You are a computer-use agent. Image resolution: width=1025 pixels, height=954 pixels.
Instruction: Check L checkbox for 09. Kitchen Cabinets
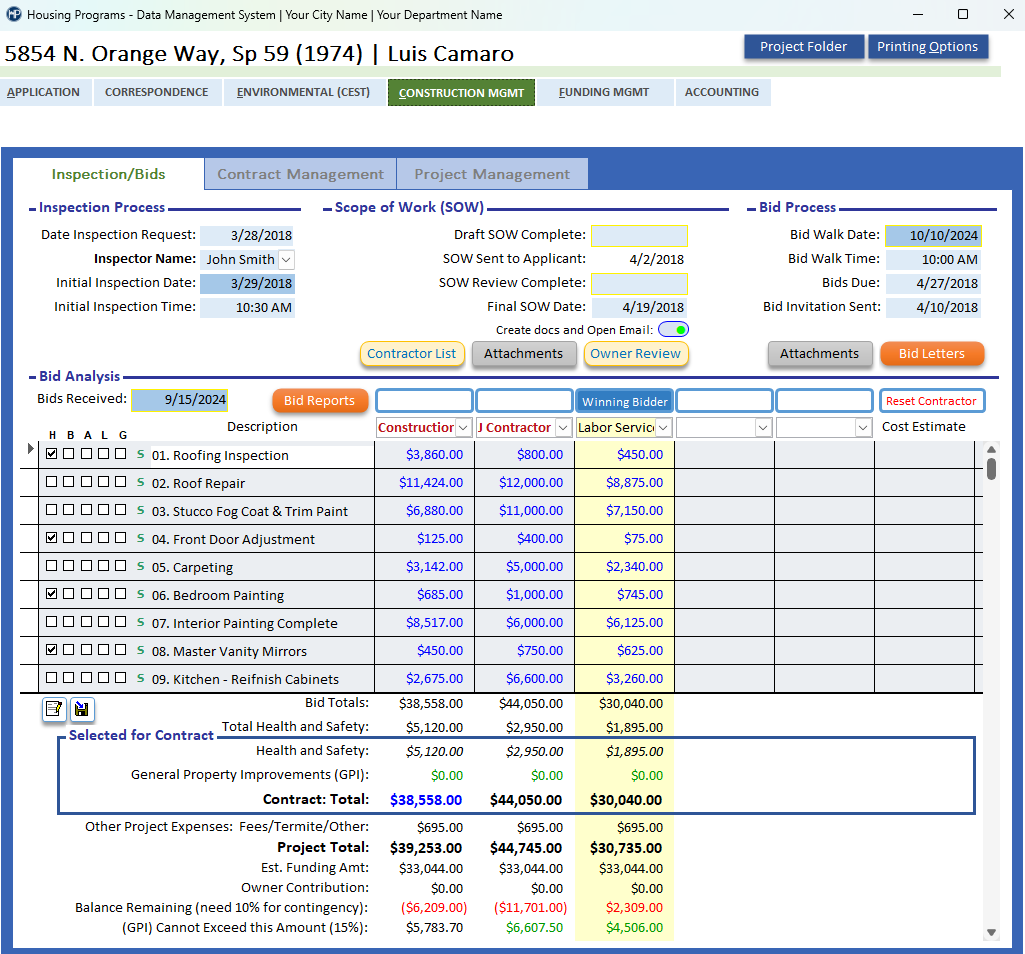(x=103, y=677)
